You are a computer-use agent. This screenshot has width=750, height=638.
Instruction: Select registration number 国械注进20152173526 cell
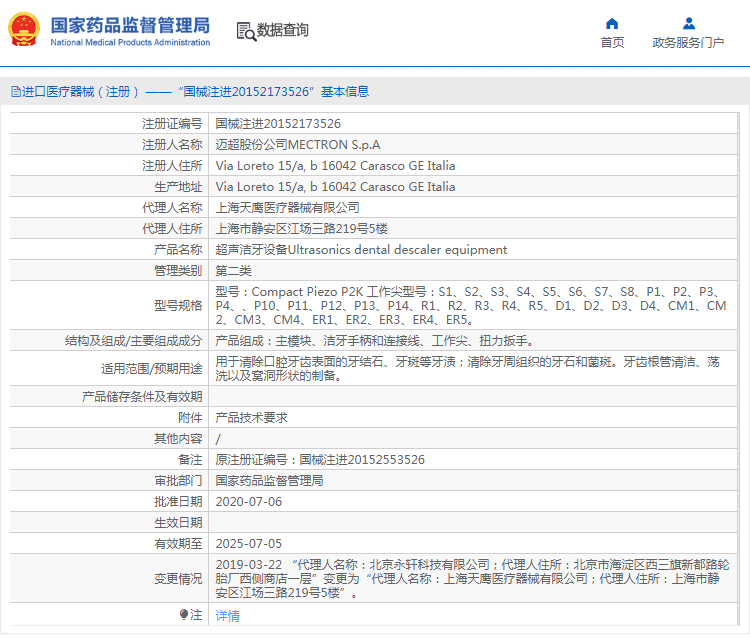[278, 124]
